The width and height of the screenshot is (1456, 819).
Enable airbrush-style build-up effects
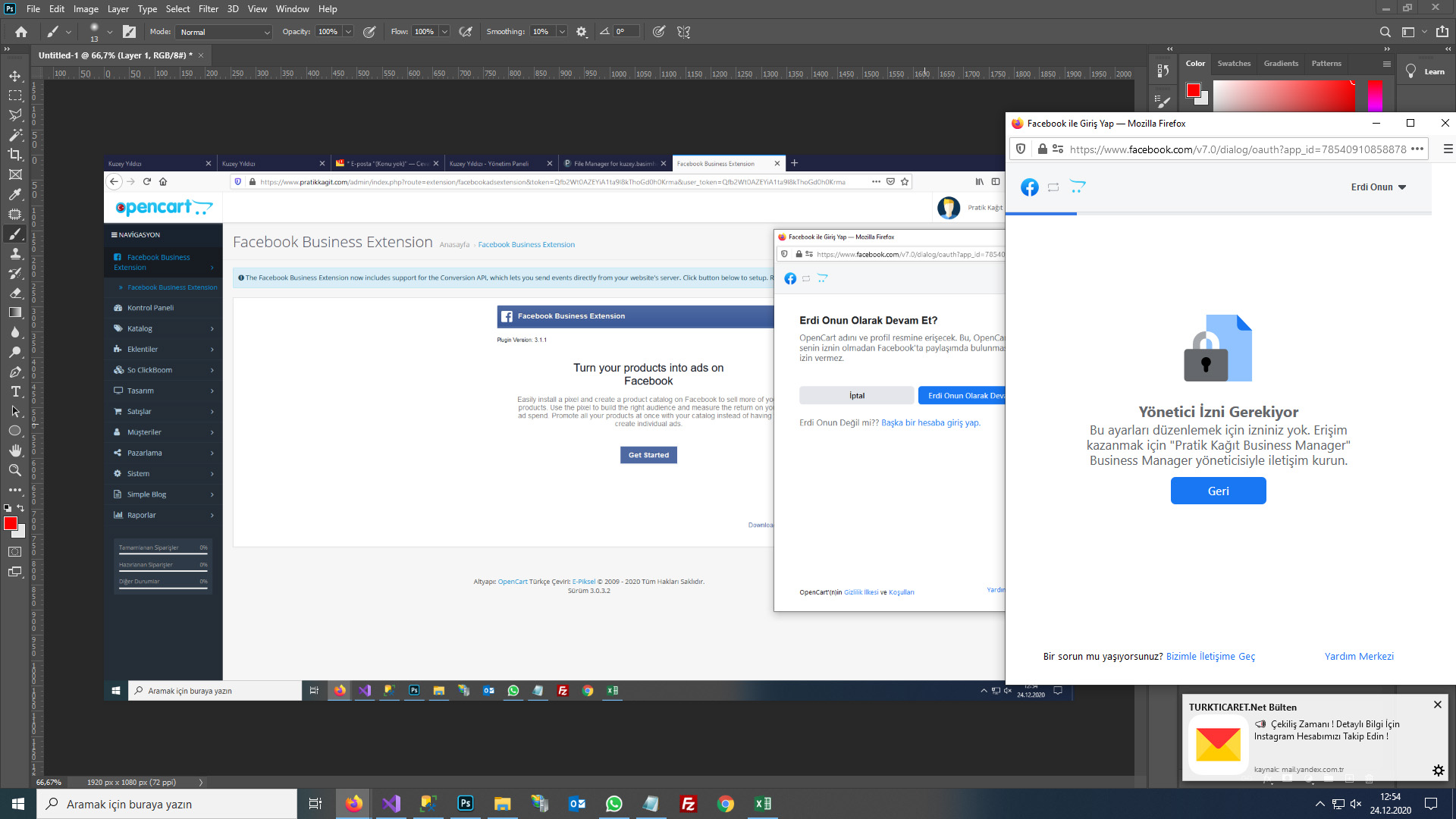click(466, 32)
